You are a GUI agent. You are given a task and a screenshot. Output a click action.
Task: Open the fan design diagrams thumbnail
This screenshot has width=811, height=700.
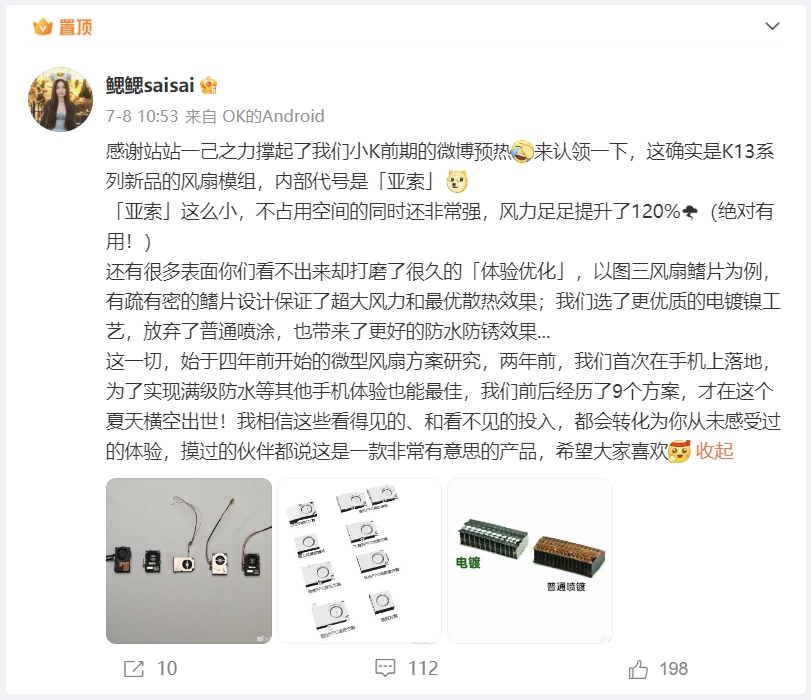tap(359, 561)
